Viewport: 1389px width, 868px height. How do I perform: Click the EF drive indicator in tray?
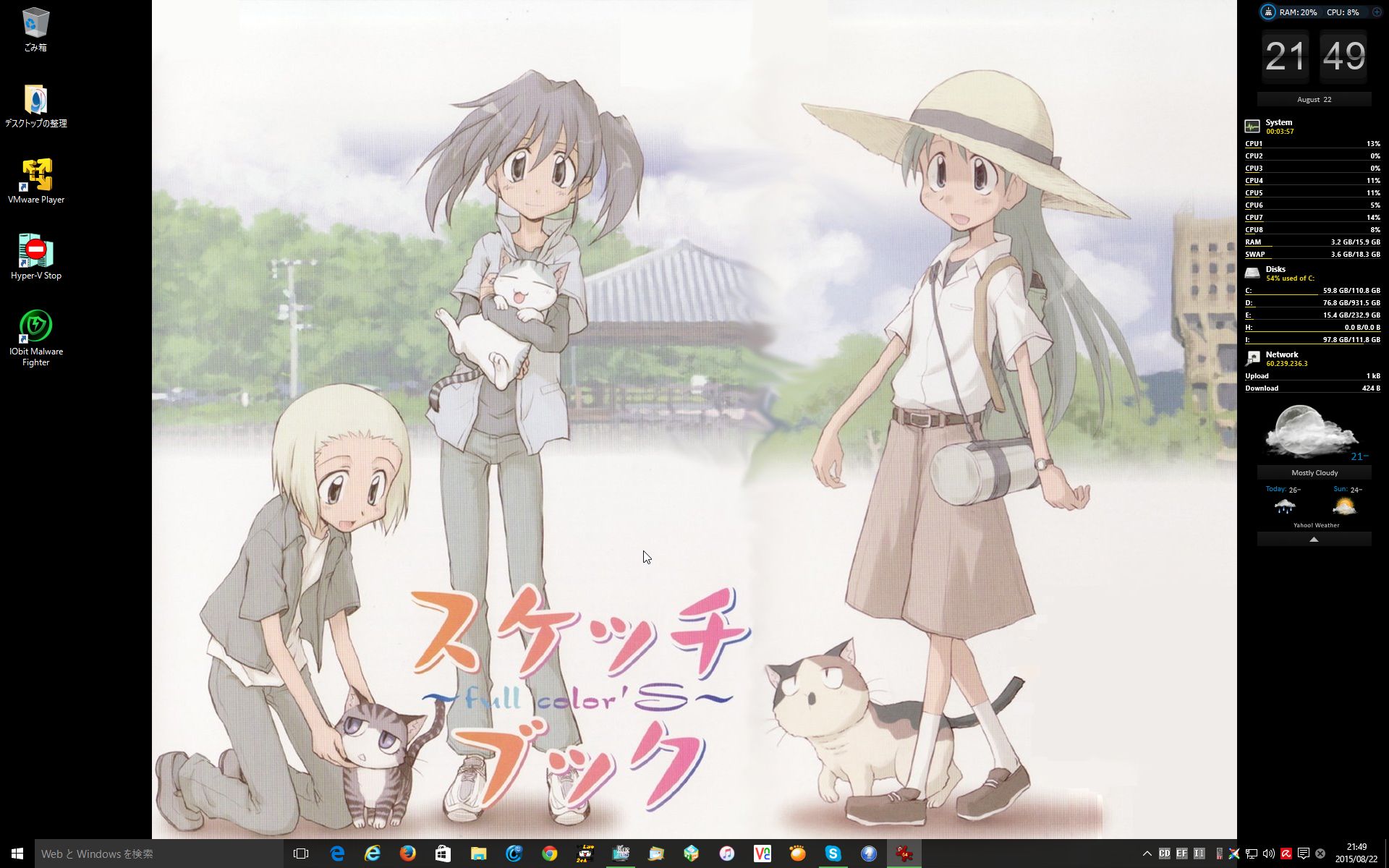point(1182,854)
